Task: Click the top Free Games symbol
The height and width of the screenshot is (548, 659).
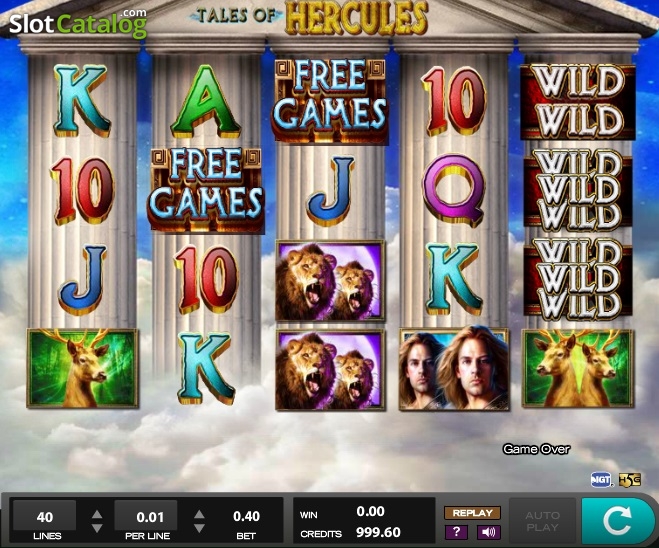Action: [x=330, y=101]
